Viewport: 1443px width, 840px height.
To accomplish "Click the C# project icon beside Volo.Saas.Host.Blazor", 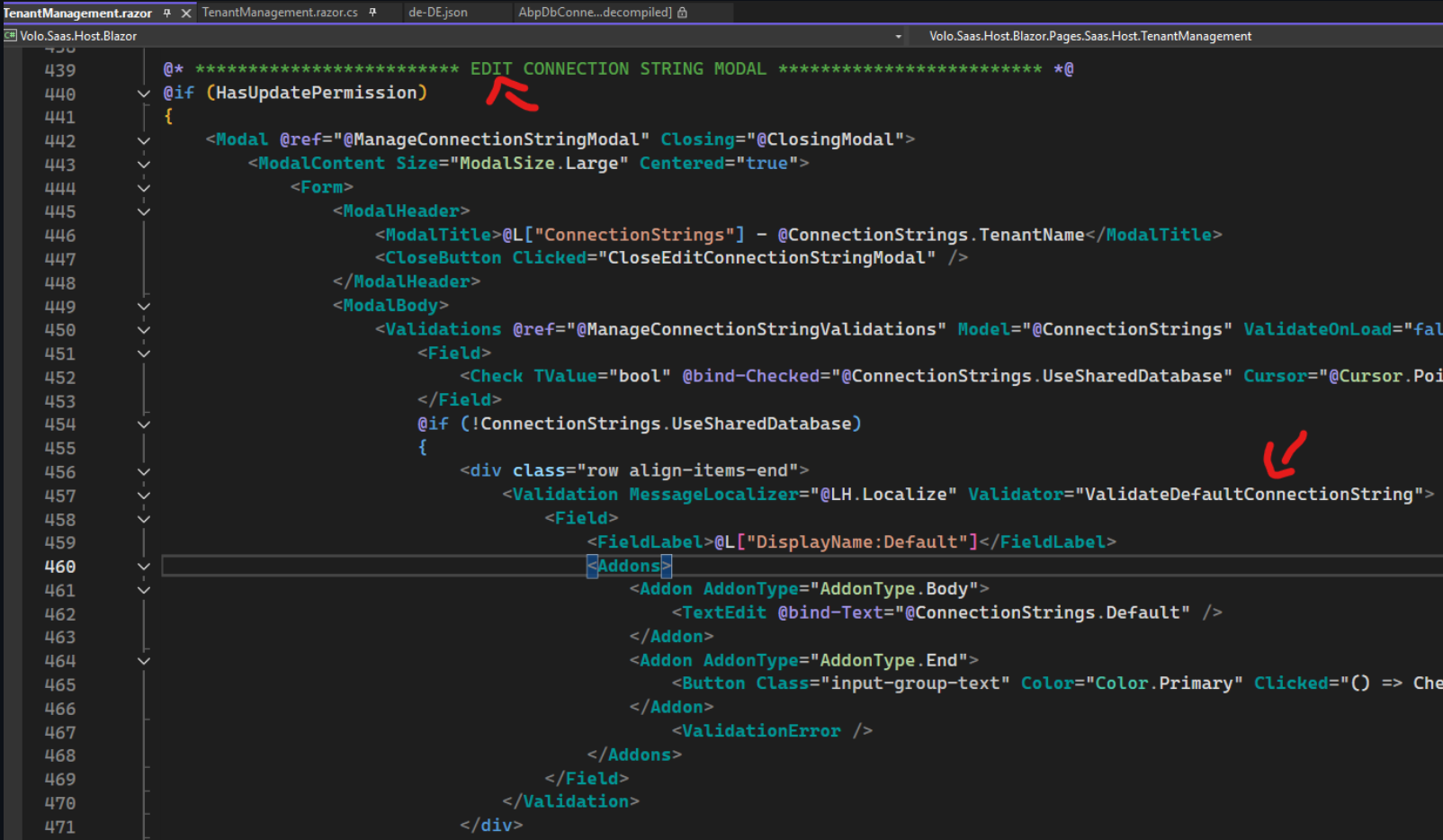I will (11, 36).
